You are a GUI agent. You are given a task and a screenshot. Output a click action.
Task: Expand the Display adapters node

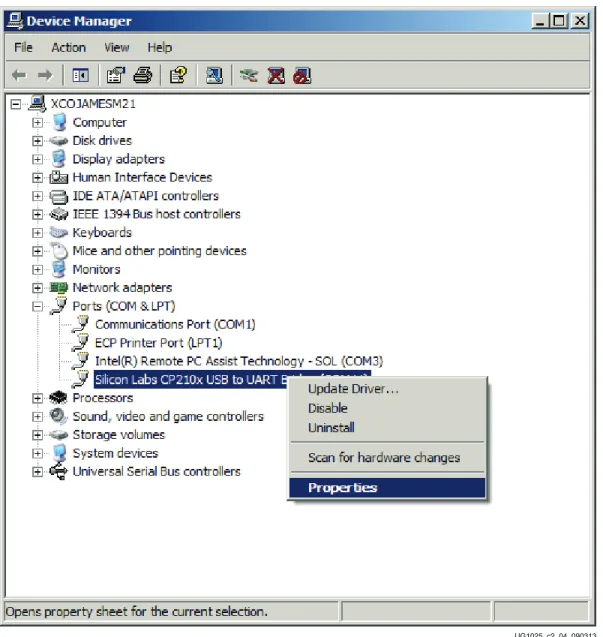tap(37, 159)
